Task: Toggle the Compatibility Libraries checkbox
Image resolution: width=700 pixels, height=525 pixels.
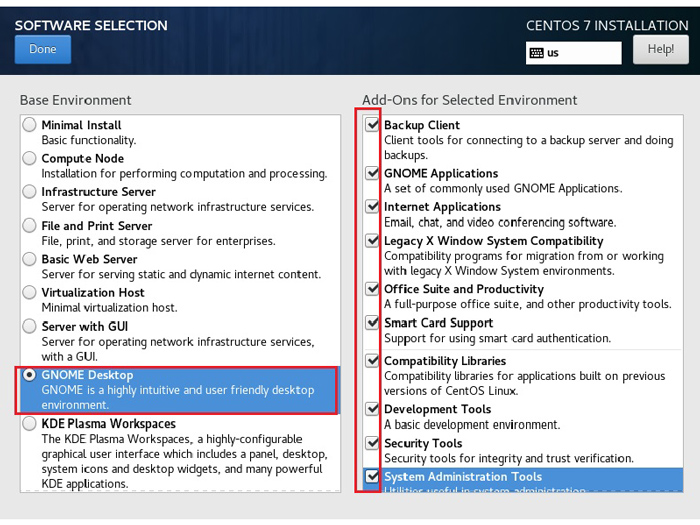Action: click(x=372, y=360)
